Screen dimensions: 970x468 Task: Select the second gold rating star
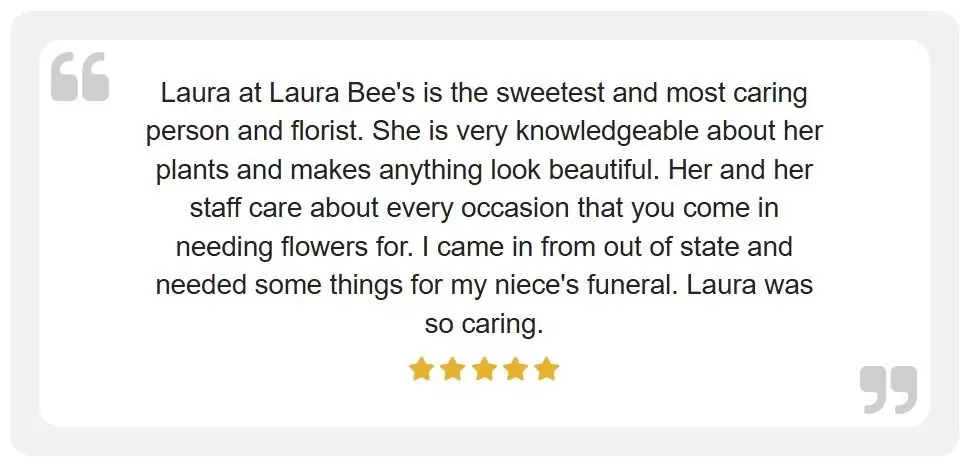pyautogui.click(x=453, y=370)
